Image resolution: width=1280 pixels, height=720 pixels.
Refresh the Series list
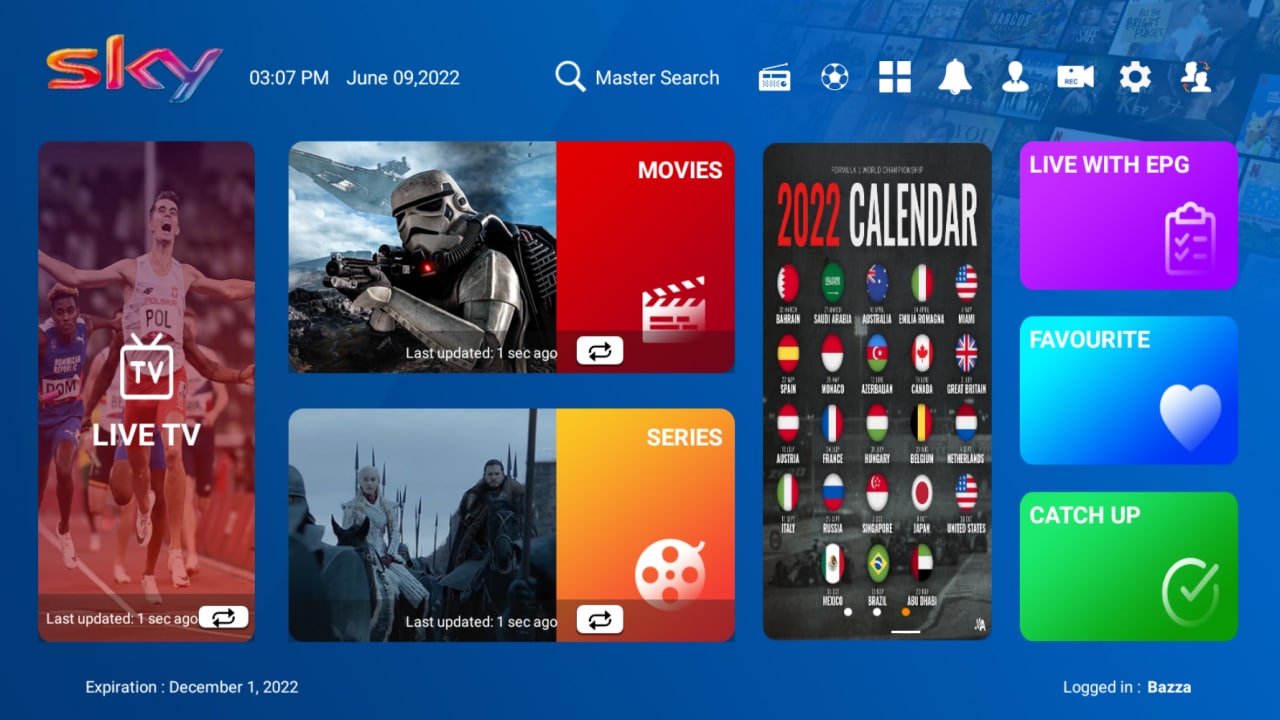(599, 620)
